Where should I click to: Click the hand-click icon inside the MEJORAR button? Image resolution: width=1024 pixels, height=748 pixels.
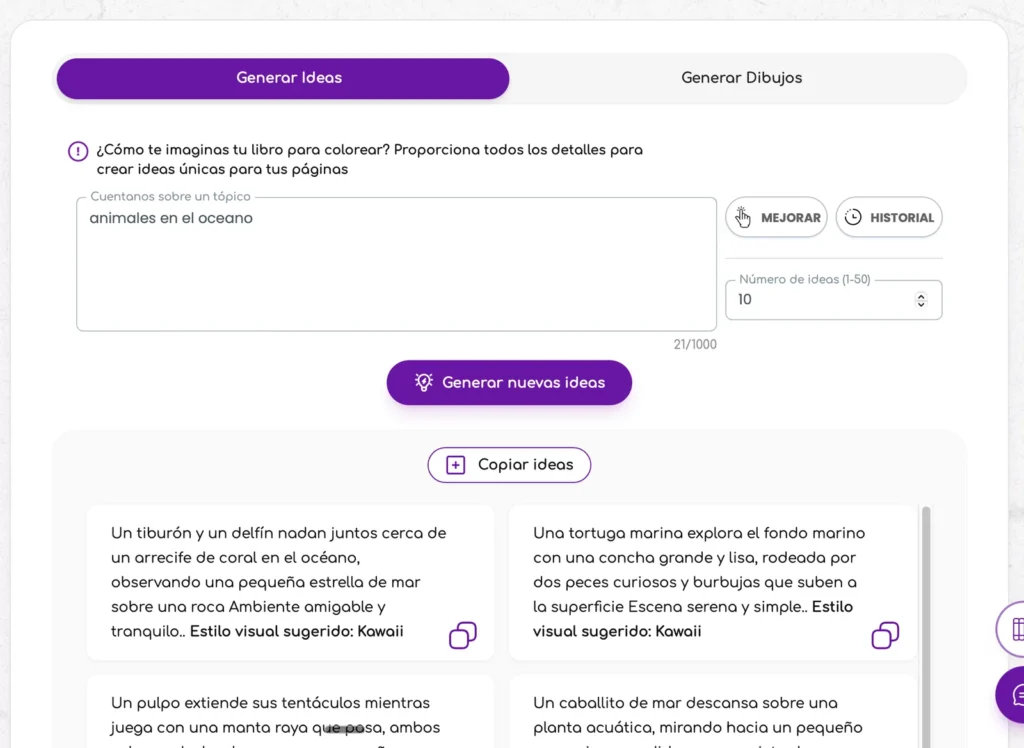tap(743, 217)
